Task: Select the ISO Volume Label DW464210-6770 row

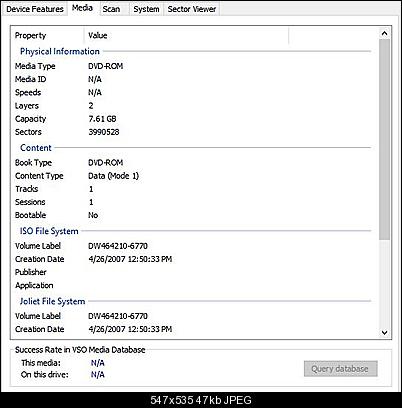Action: (193, 246)
